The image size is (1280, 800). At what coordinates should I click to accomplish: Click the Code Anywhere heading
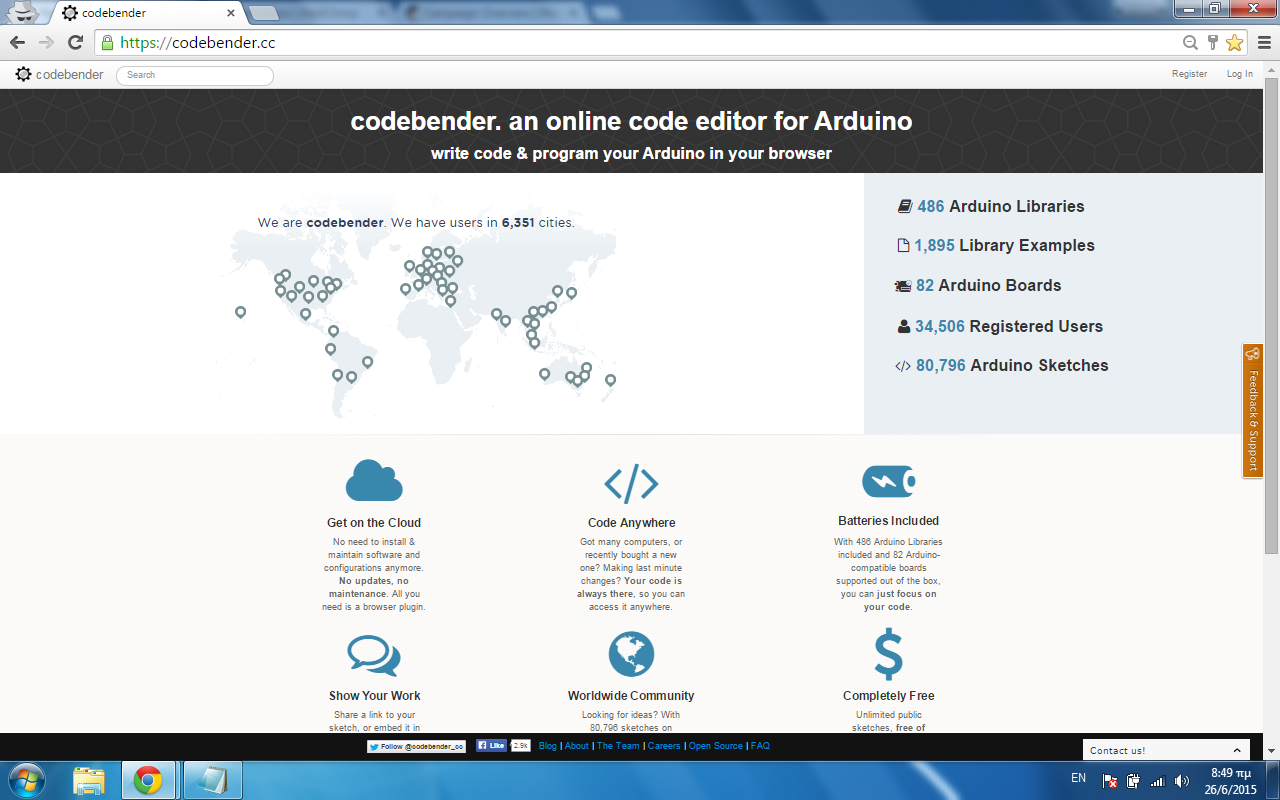pyautogui.click(x=631, y=523)
